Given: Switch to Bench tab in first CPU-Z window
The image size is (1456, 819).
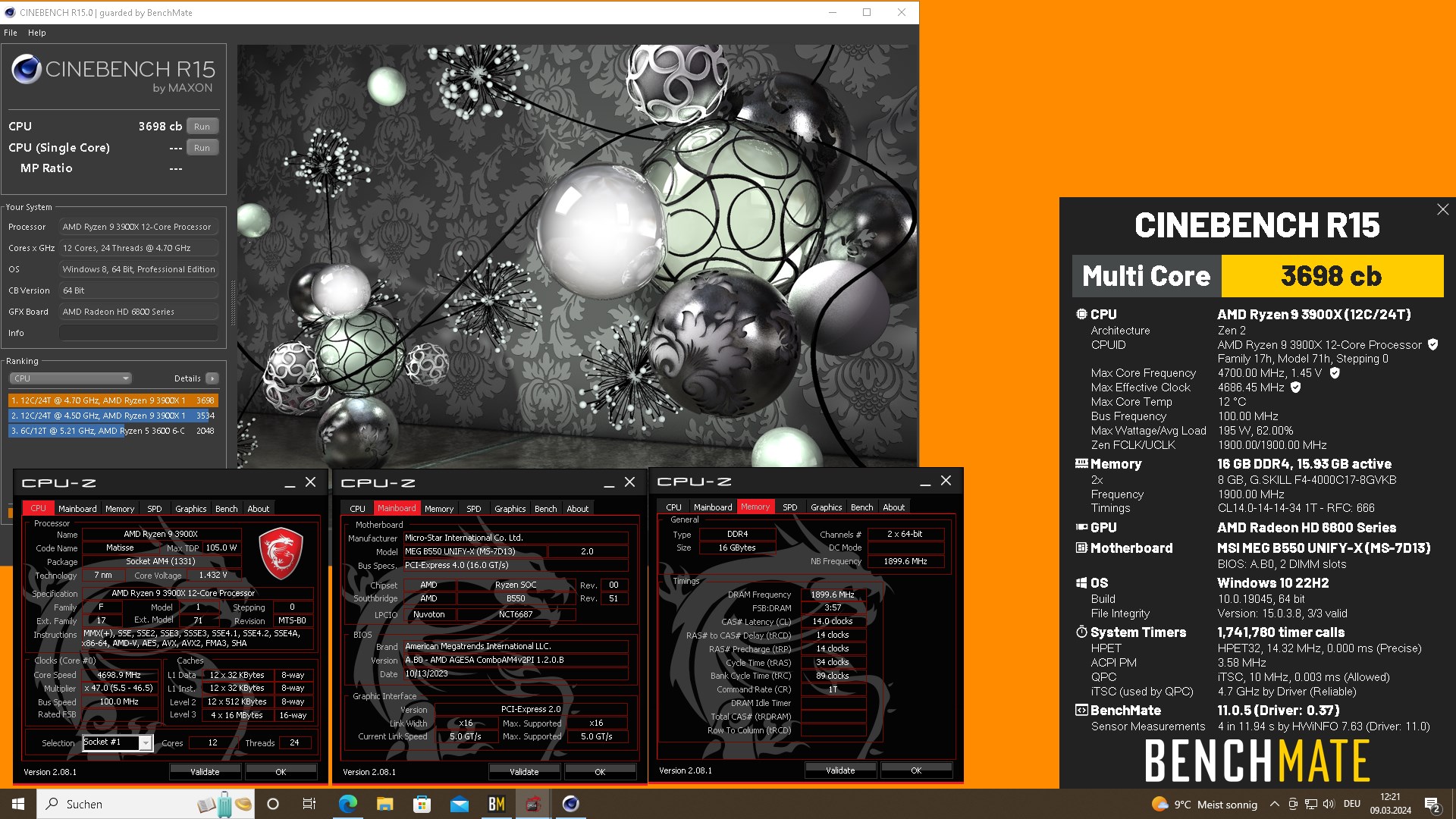Looking at the screenshot, I should click(x=226, y=509).
